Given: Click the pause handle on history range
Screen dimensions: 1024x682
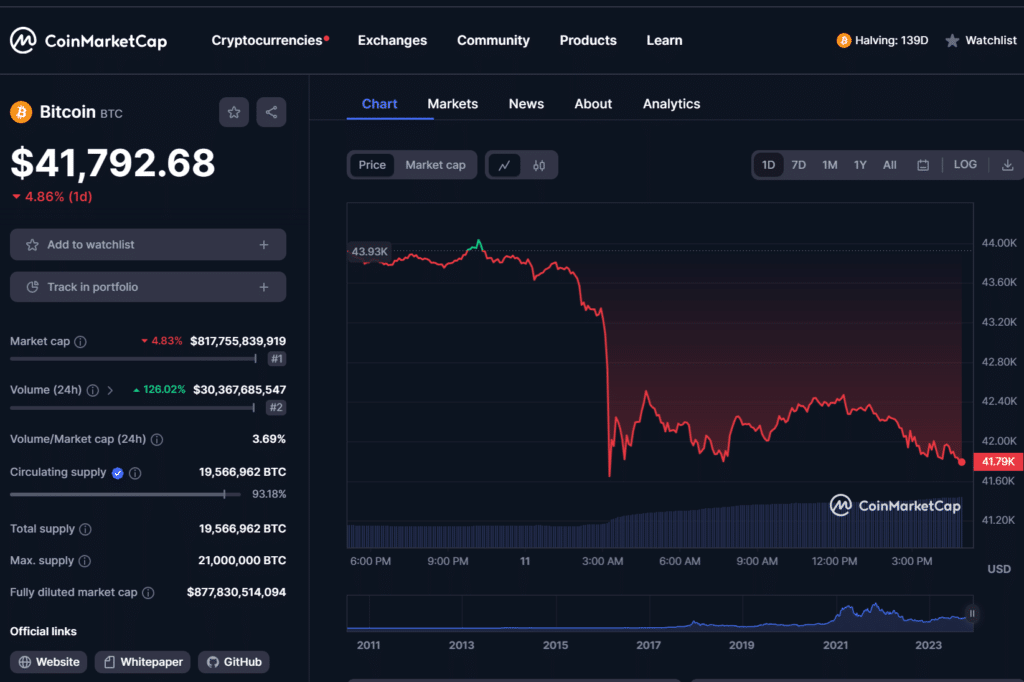Looking at the screenshot, I should (972, 613).
